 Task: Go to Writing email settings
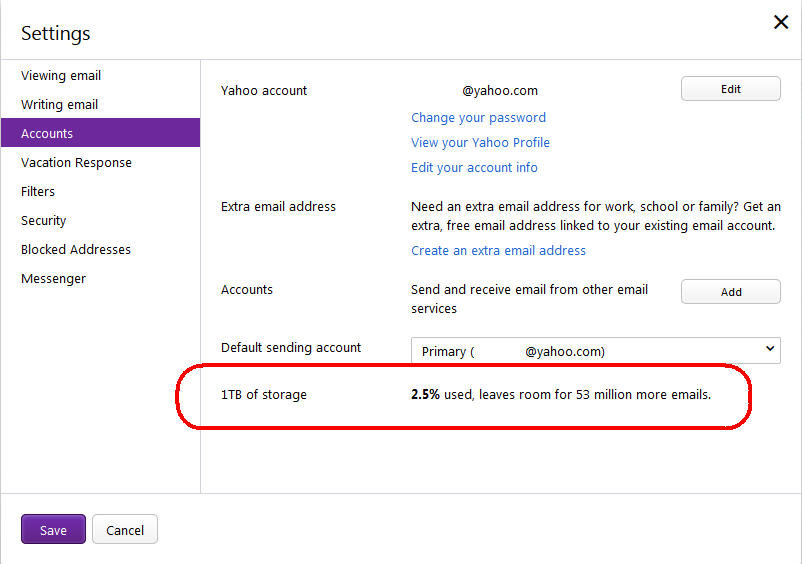(60, 105)
